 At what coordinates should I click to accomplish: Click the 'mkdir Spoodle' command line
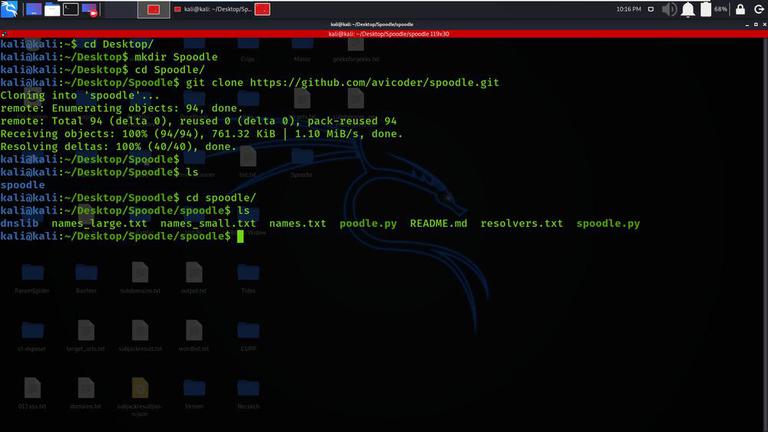[109, 57]
